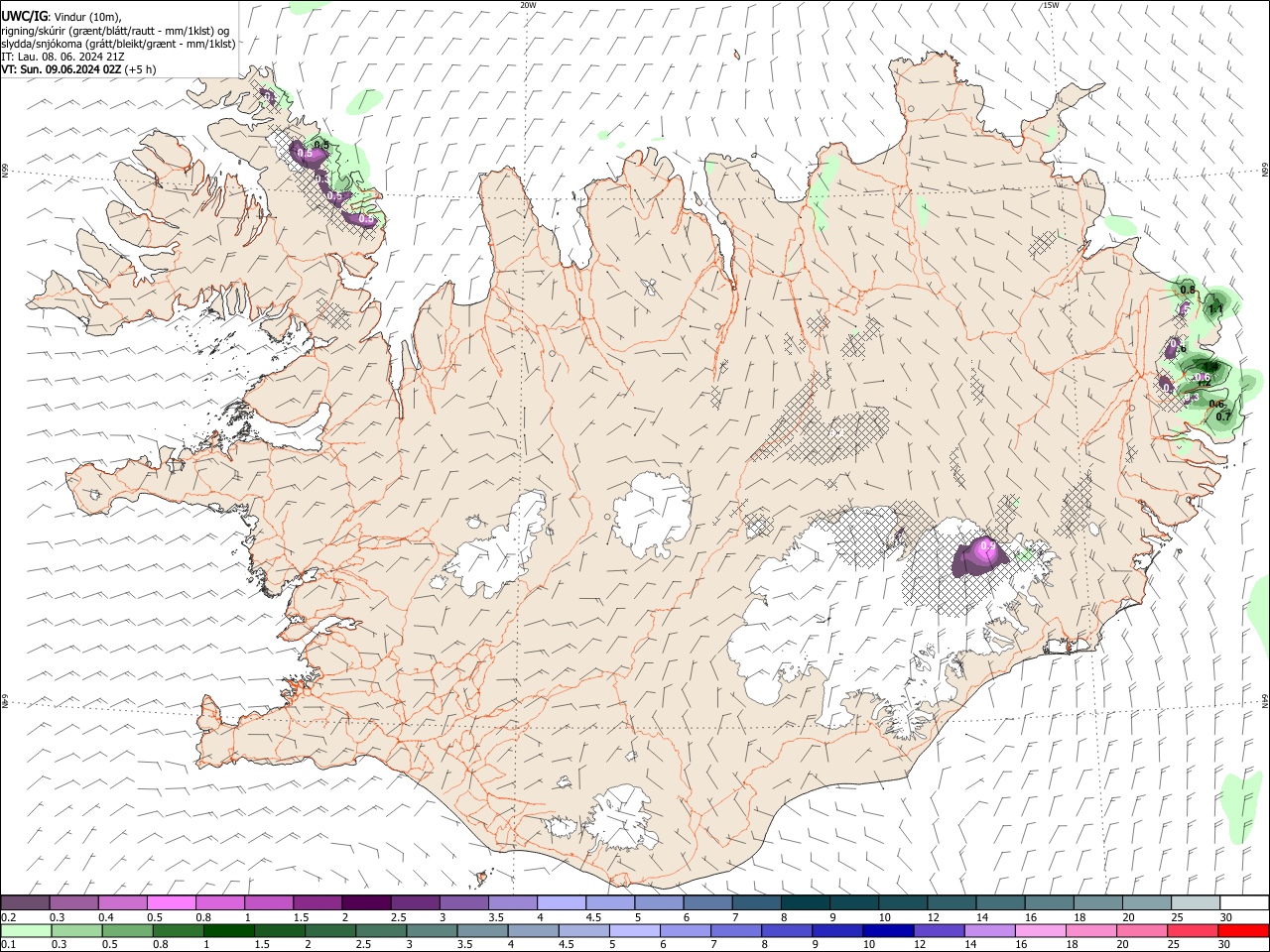The height and width of the screenshot is (952, 1270).
Task: Click the bright pink 0.5 swatch on the snow scale
Action: pos(172,902)
